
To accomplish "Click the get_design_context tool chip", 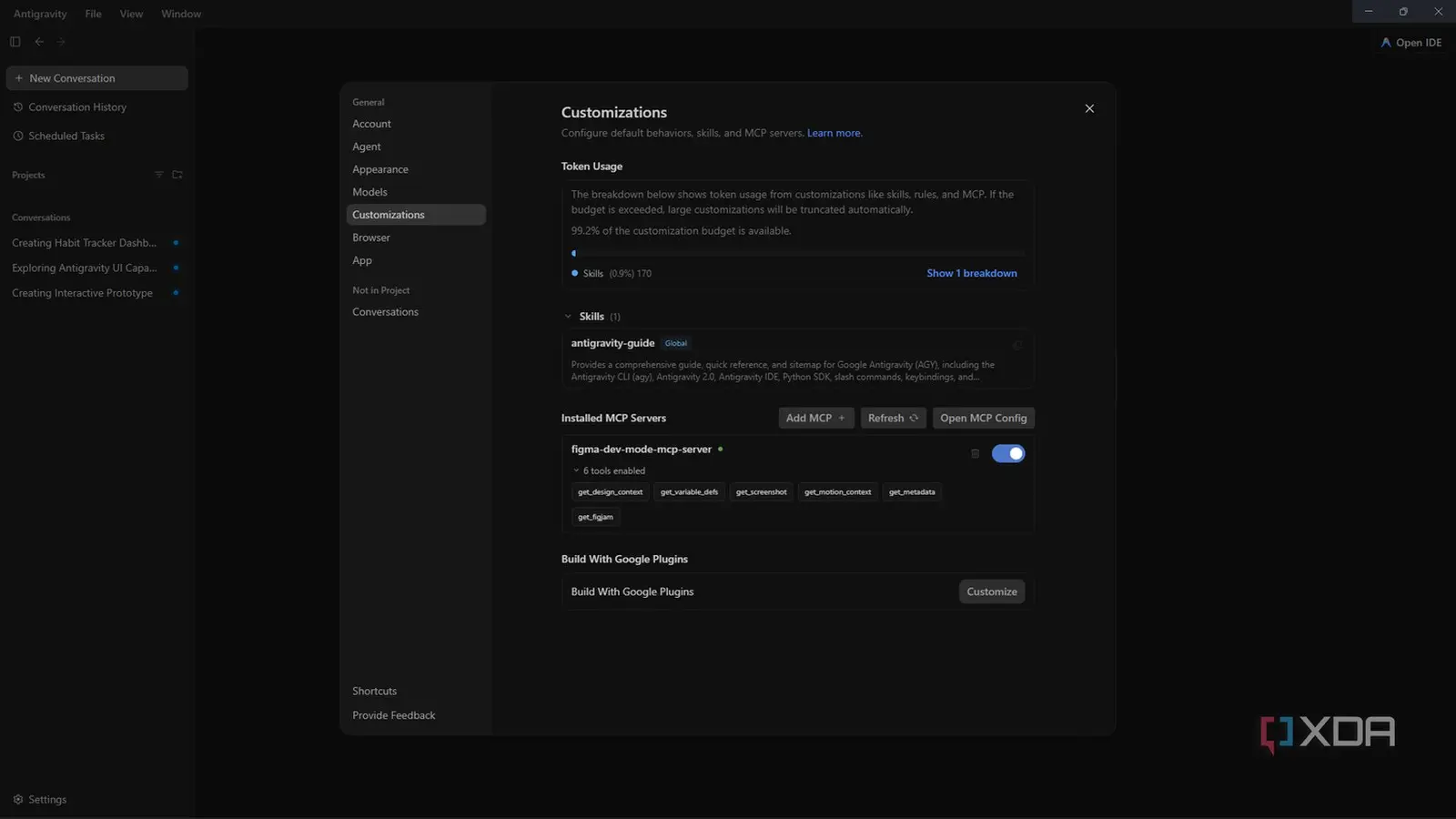I will tap(611, 492).
